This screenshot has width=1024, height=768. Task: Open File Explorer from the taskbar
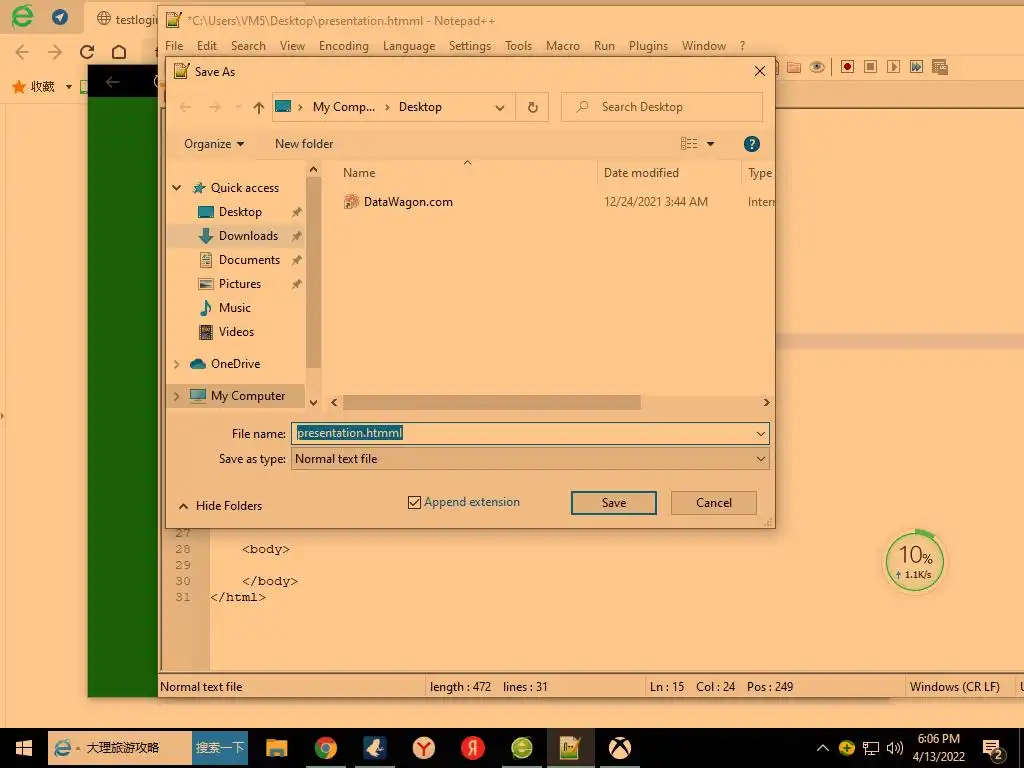coord(276,748)
